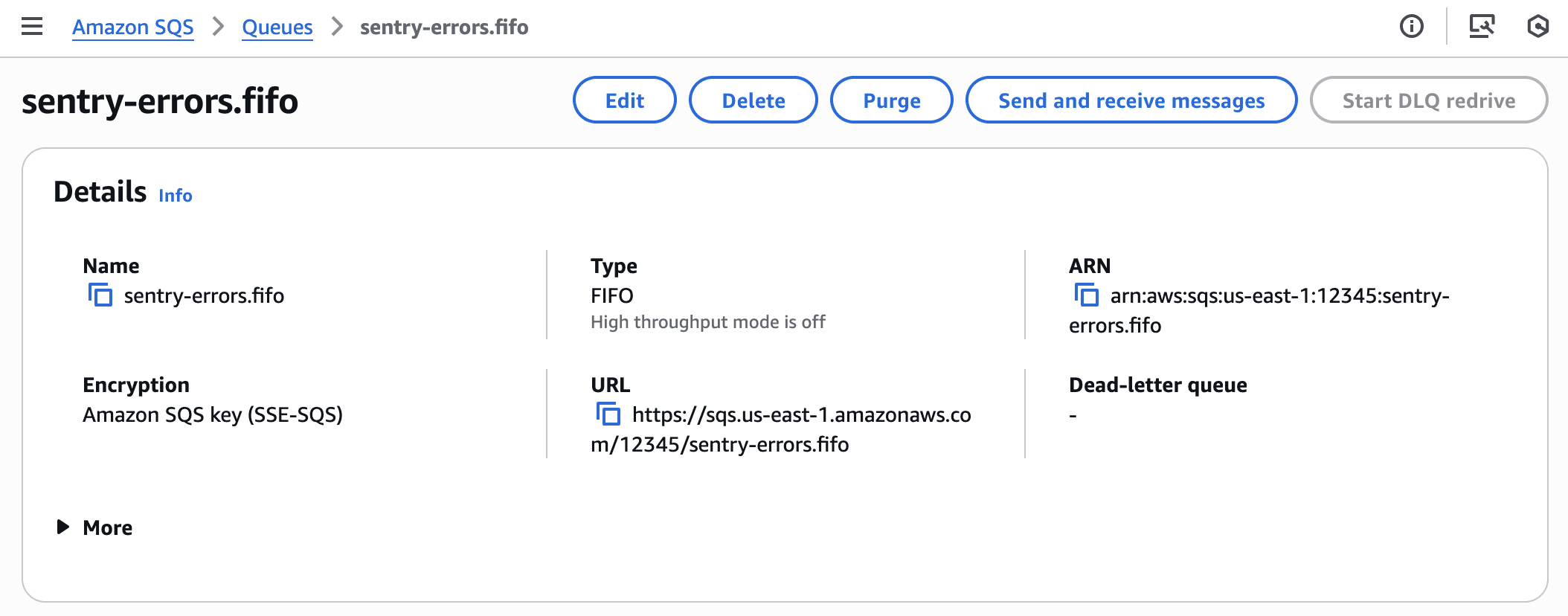Click Start DLQ redrive
Screen dimensions: 1568x616
[x=1428, y=100]
